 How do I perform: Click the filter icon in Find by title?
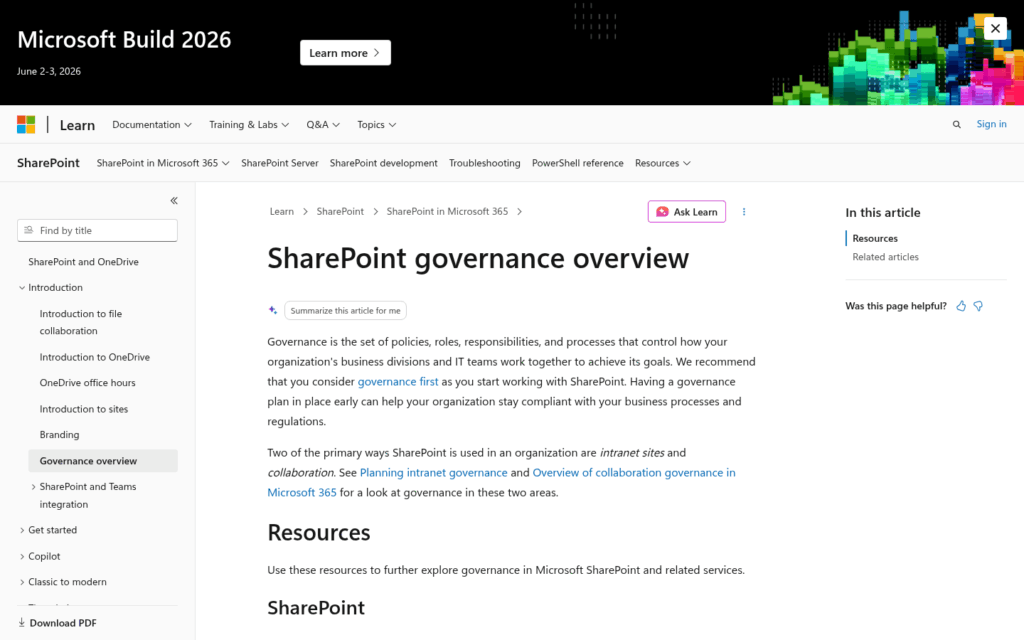[x=28, y=230]
